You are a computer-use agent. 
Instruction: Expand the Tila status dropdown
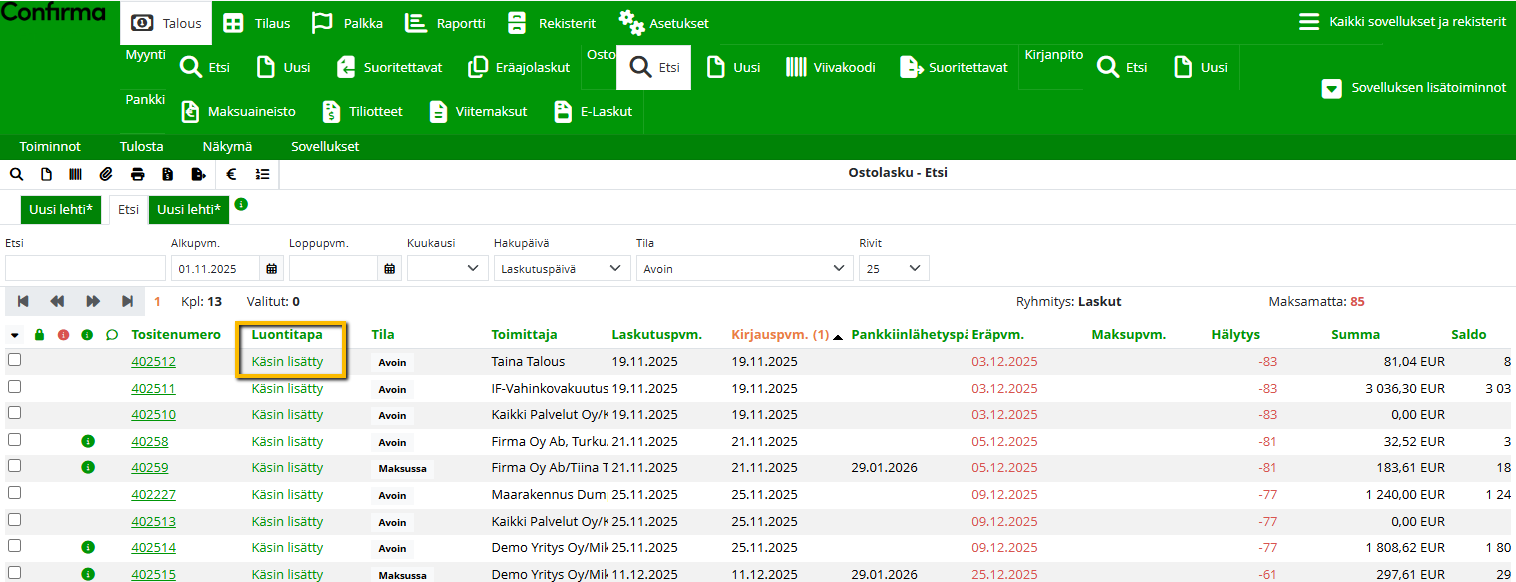point(743,268)
